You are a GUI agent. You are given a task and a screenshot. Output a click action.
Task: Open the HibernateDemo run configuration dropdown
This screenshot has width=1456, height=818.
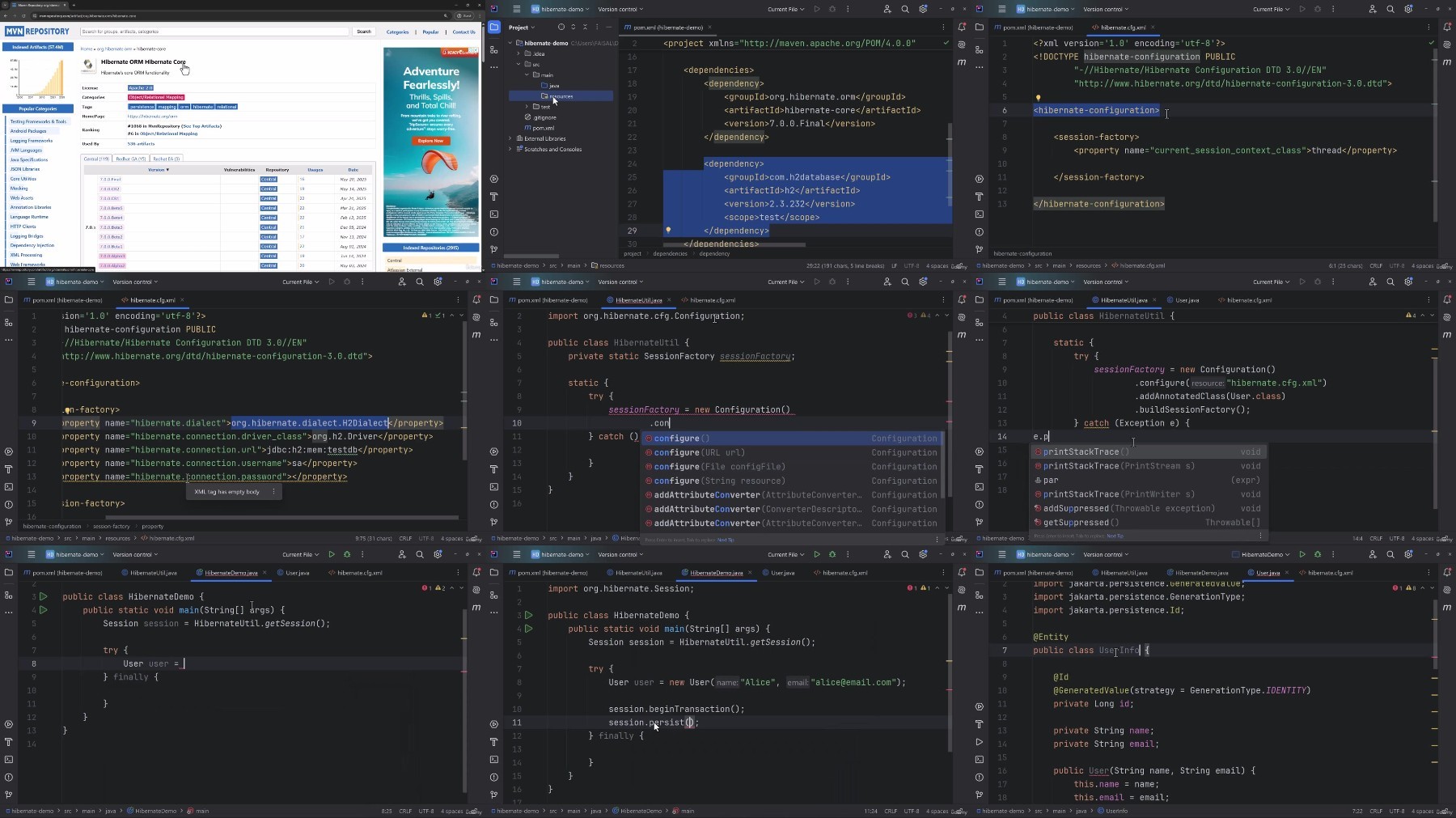[x=1262, y=554]
